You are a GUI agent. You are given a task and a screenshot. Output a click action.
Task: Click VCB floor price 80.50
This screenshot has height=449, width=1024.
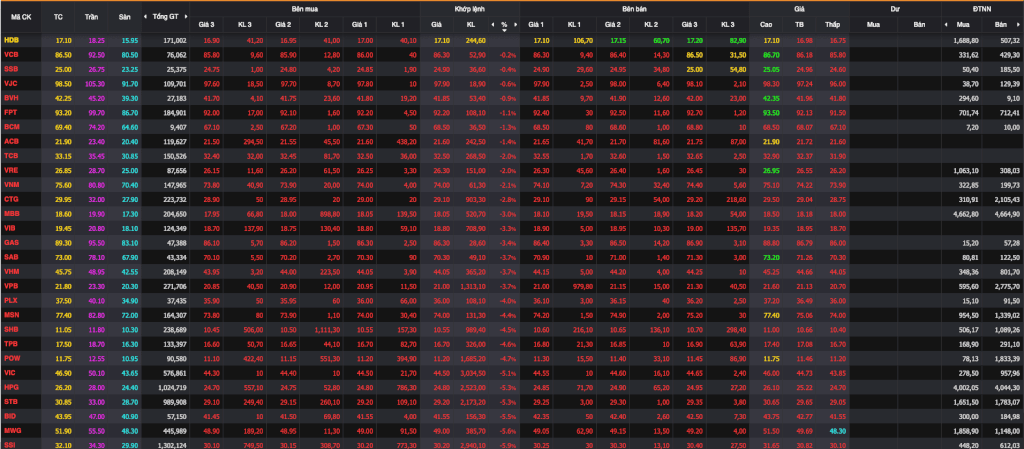coord(129,55)
